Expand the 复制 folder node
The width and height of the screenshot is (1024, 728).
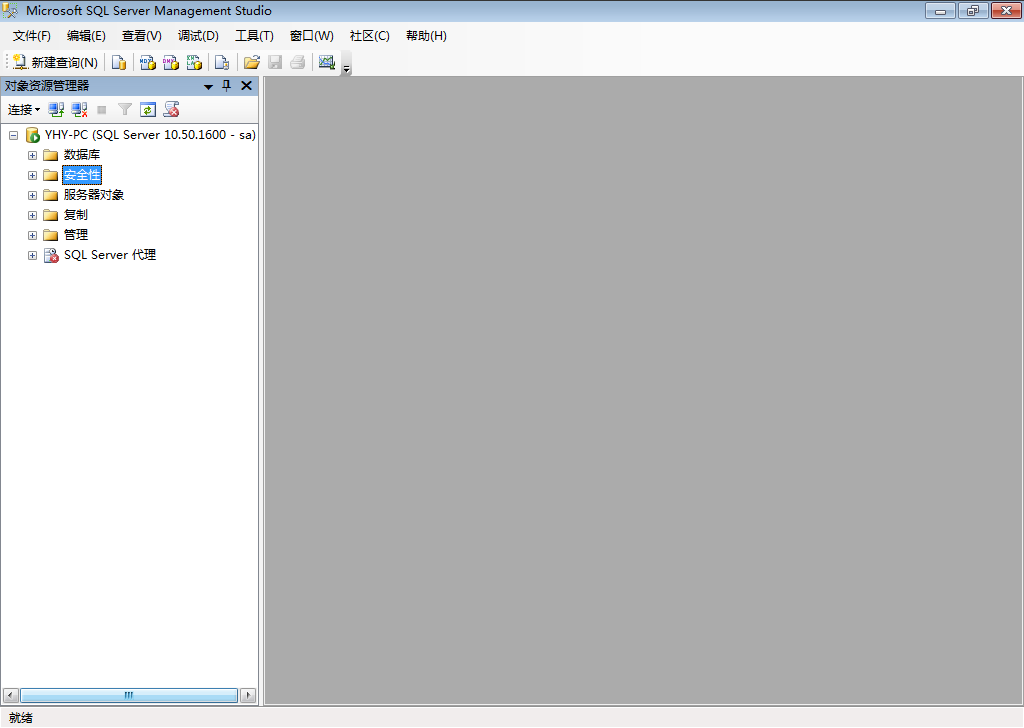[x=32, y=215]
